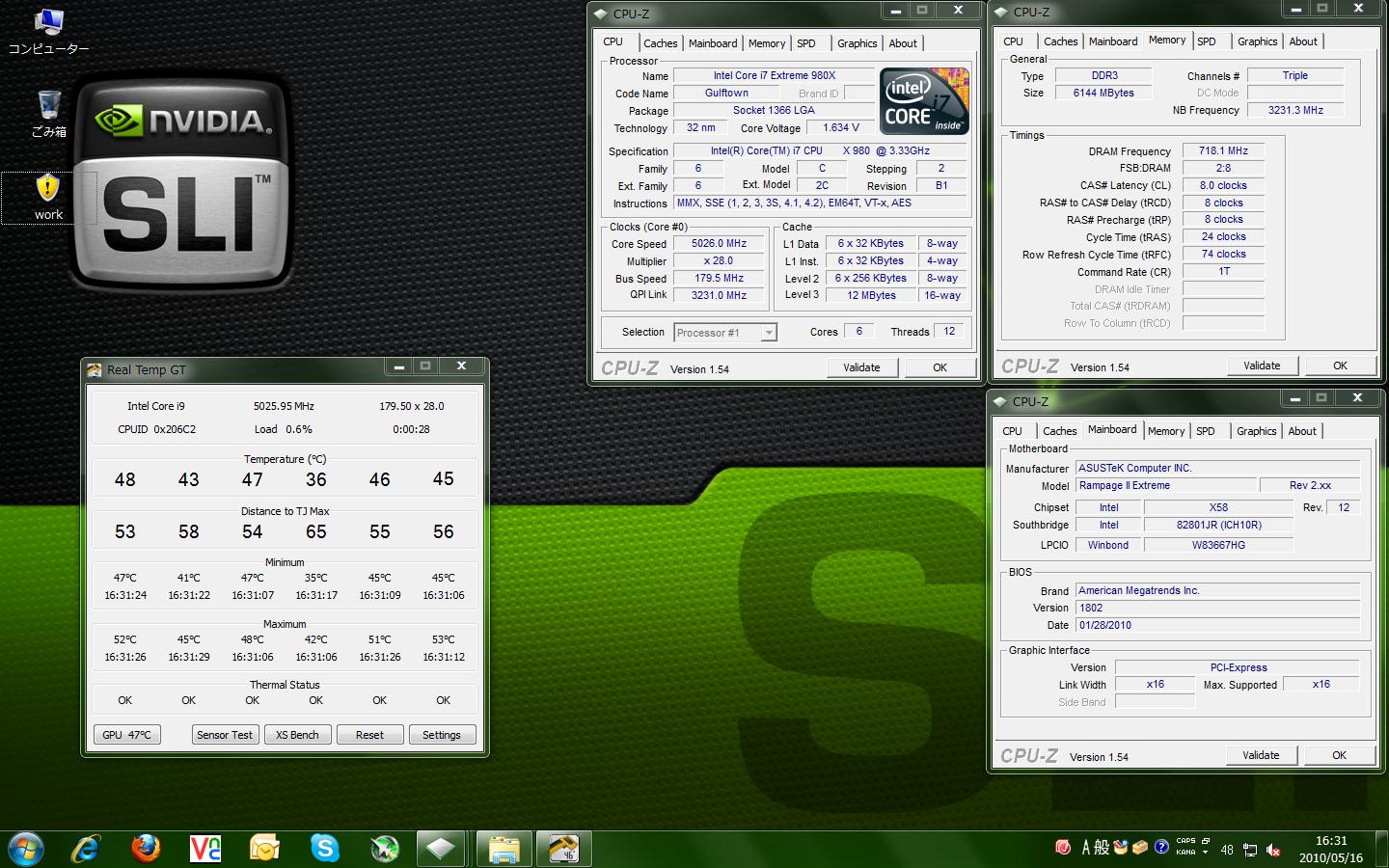Expand the IME language bar options arrow
1389x868 pixels.
pyautogui.click(x=1205, y=853)
